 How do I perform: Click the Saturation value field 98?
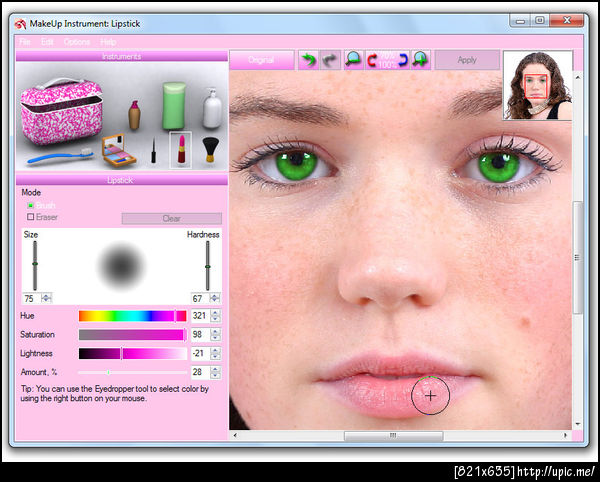[201, 335]
